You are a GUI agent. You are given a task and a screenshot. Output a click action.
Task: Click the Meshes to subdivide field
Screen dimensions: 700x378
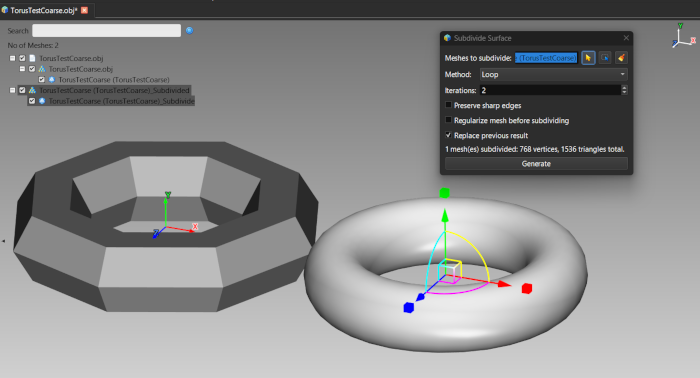(546, 58)
